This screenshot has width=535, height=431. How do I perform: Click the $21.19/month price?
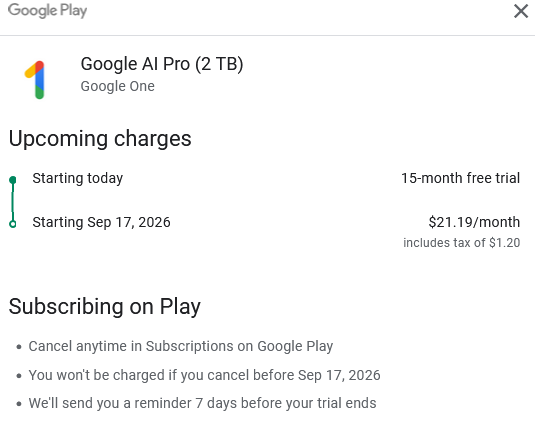tap(474, 222)
